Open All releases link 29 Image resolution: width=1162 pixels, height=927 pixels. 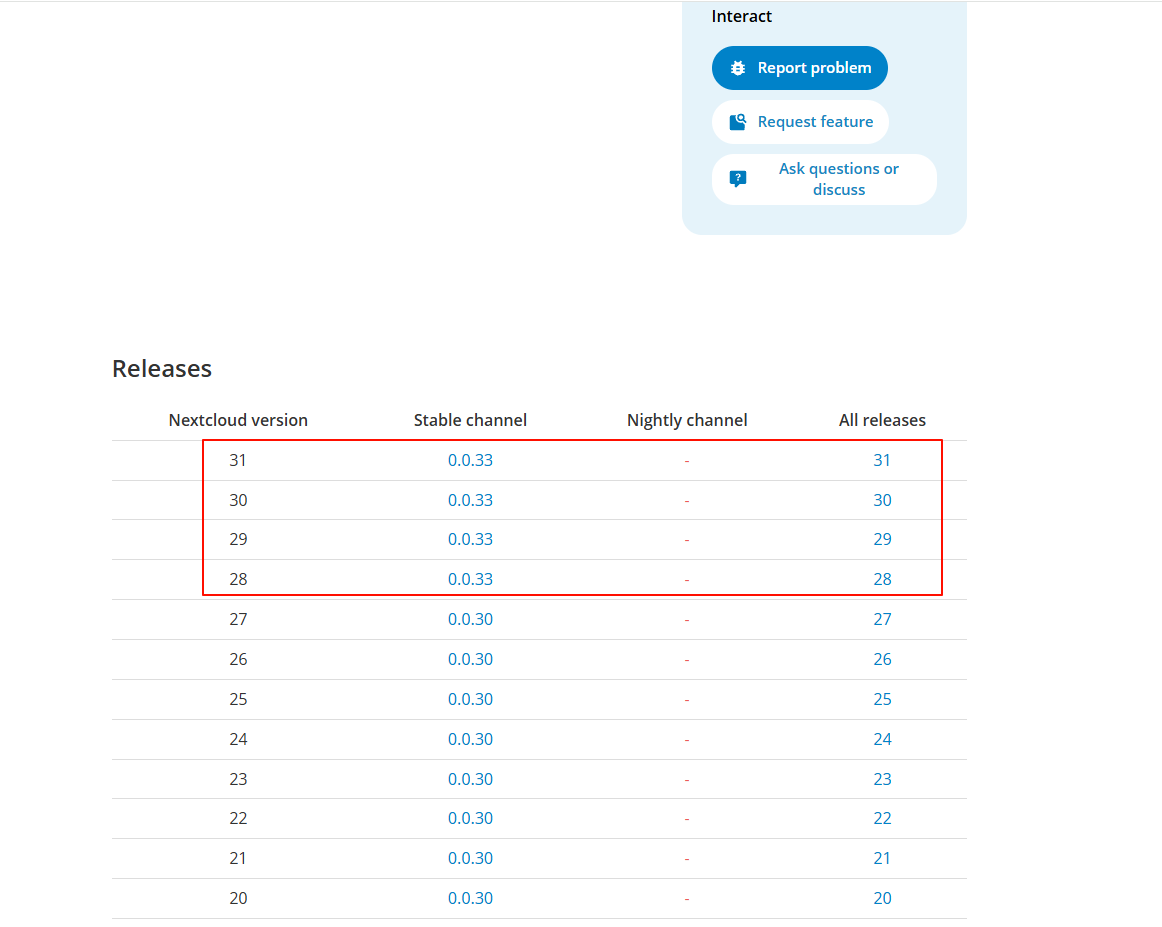tap(882, 539)
